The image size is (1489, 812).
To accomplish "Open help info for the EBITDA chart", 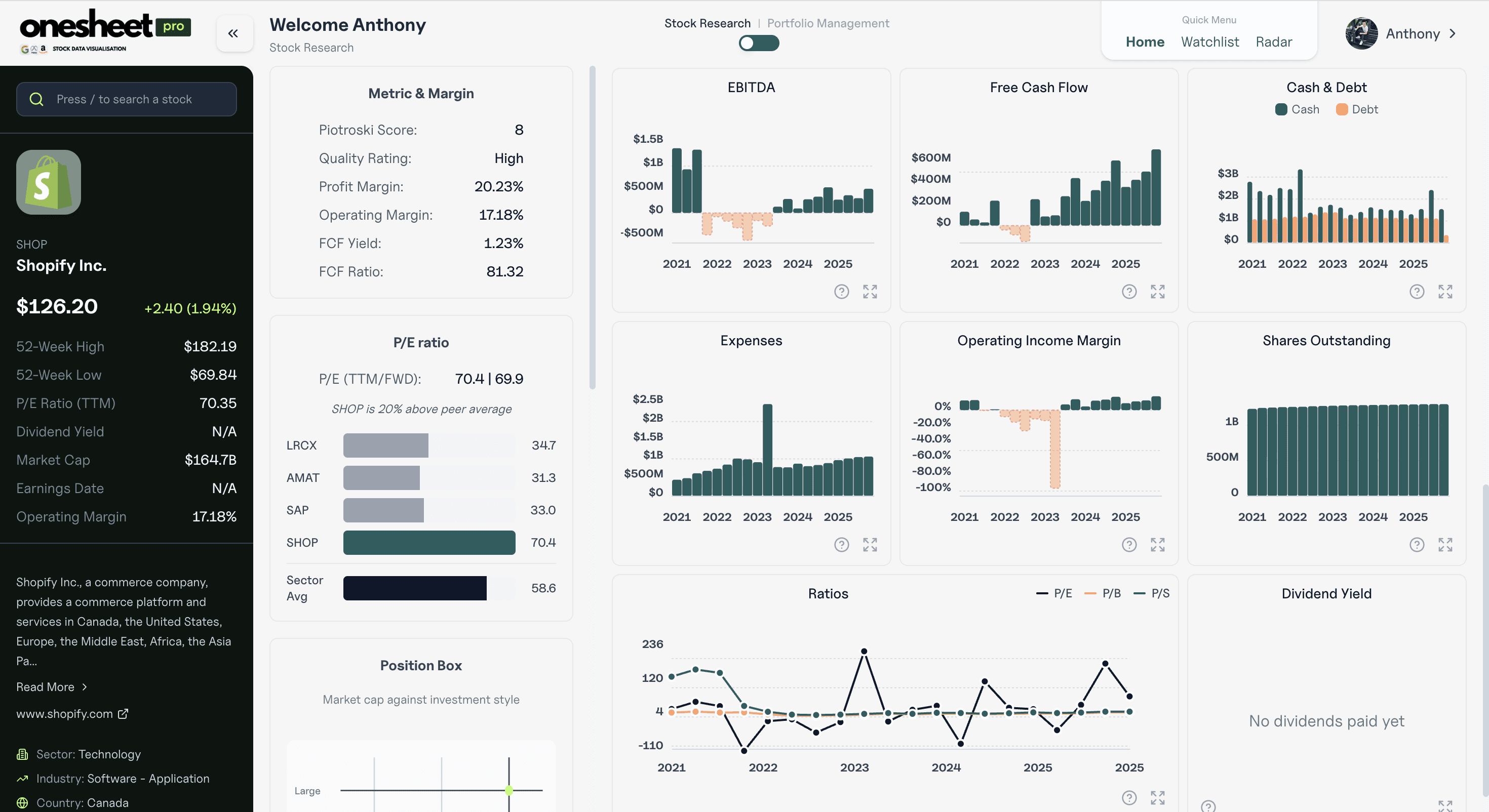I will pyautogui.click(x=842, y=292).
